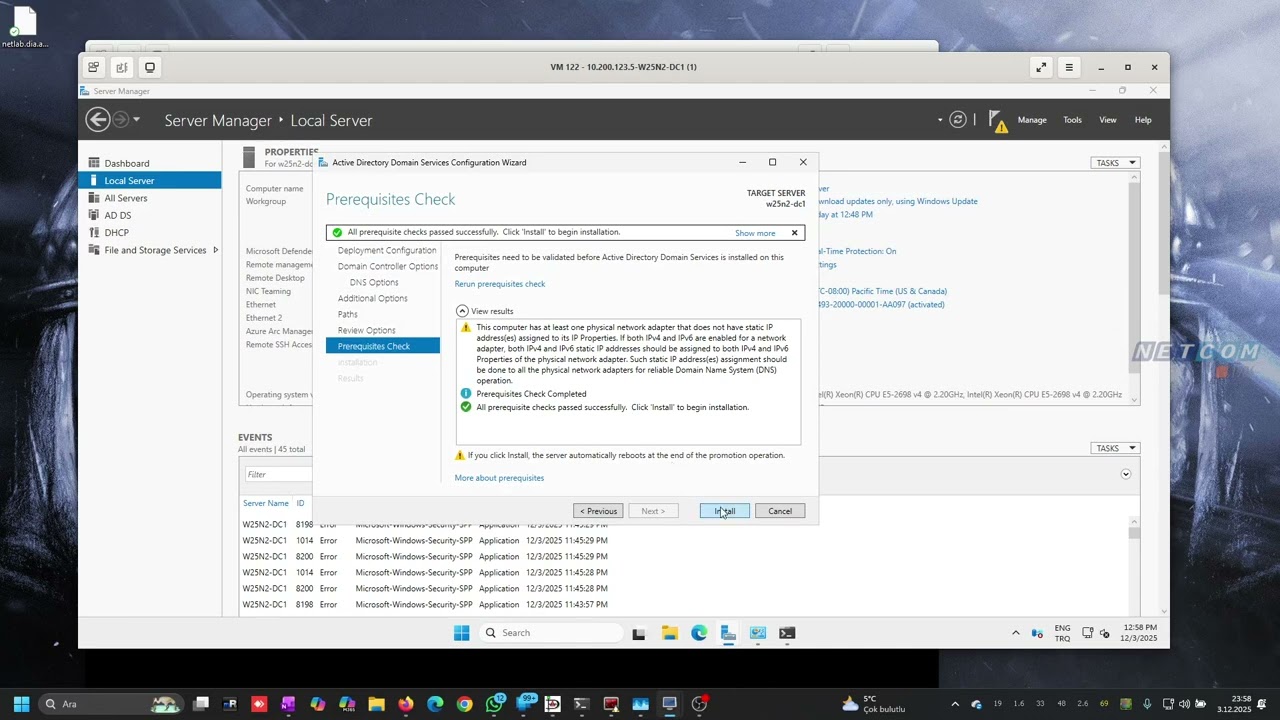Image resolution: width=1280 pixels, height=720 pixels.
Task: Open guest File Explorer taskbar icon
Action: (669, 633)
